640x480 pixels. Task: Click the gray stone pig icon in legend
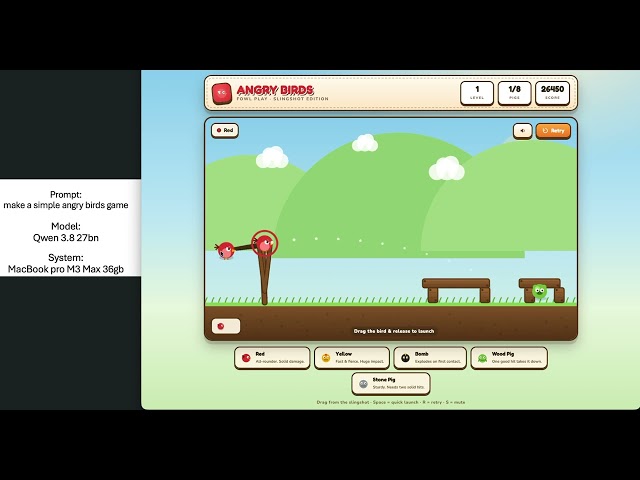(363, 384)
